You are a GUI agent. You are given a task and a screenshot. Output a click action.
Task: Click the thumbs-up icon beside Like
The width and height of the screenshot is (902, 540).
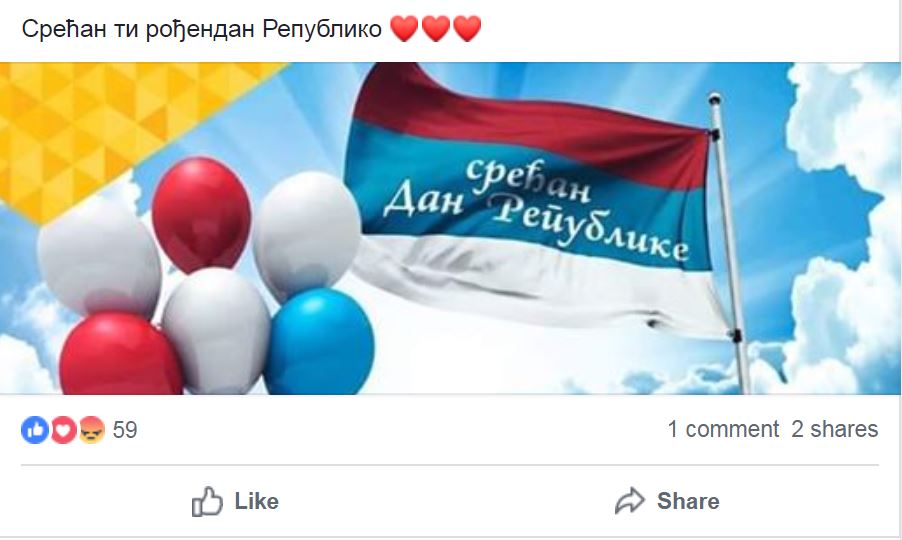(x=207, y=501)
